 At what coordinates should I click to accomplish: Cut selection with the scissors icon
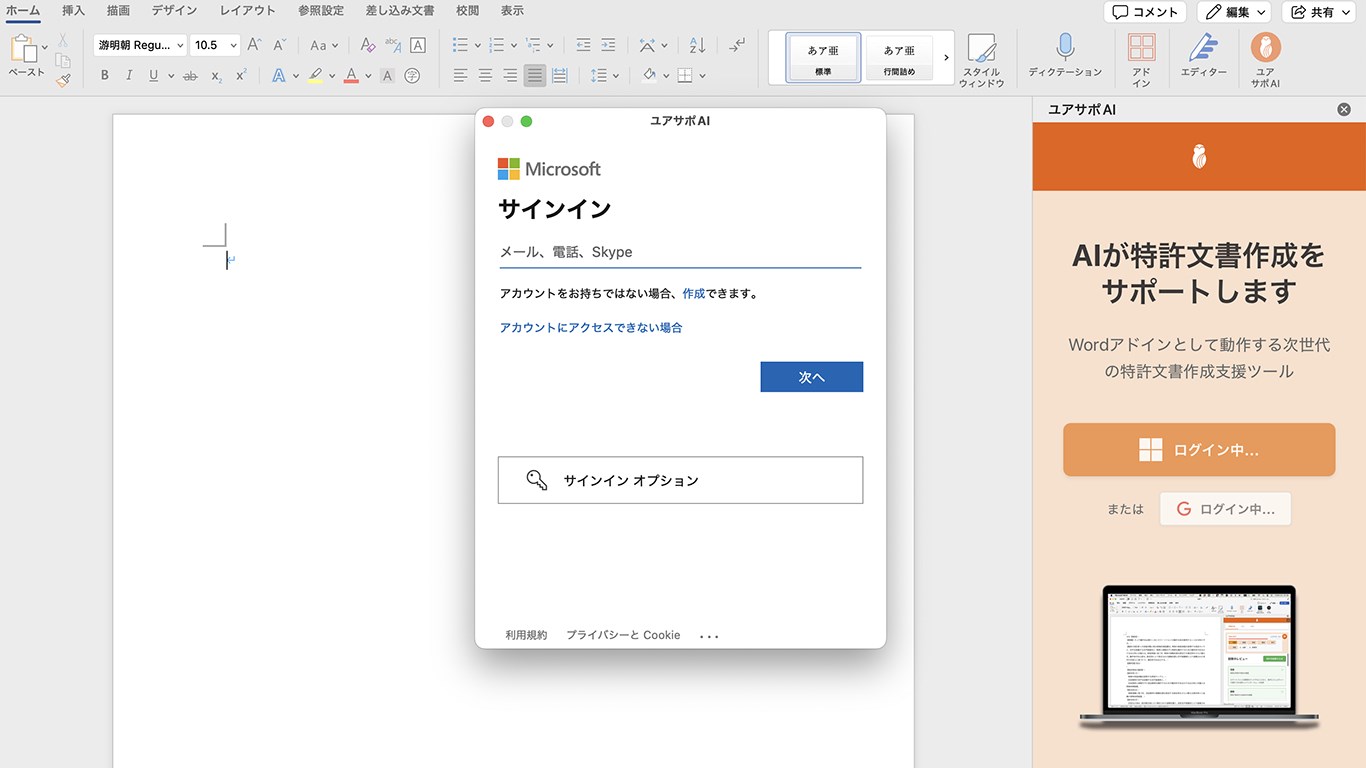coord(63,40)
